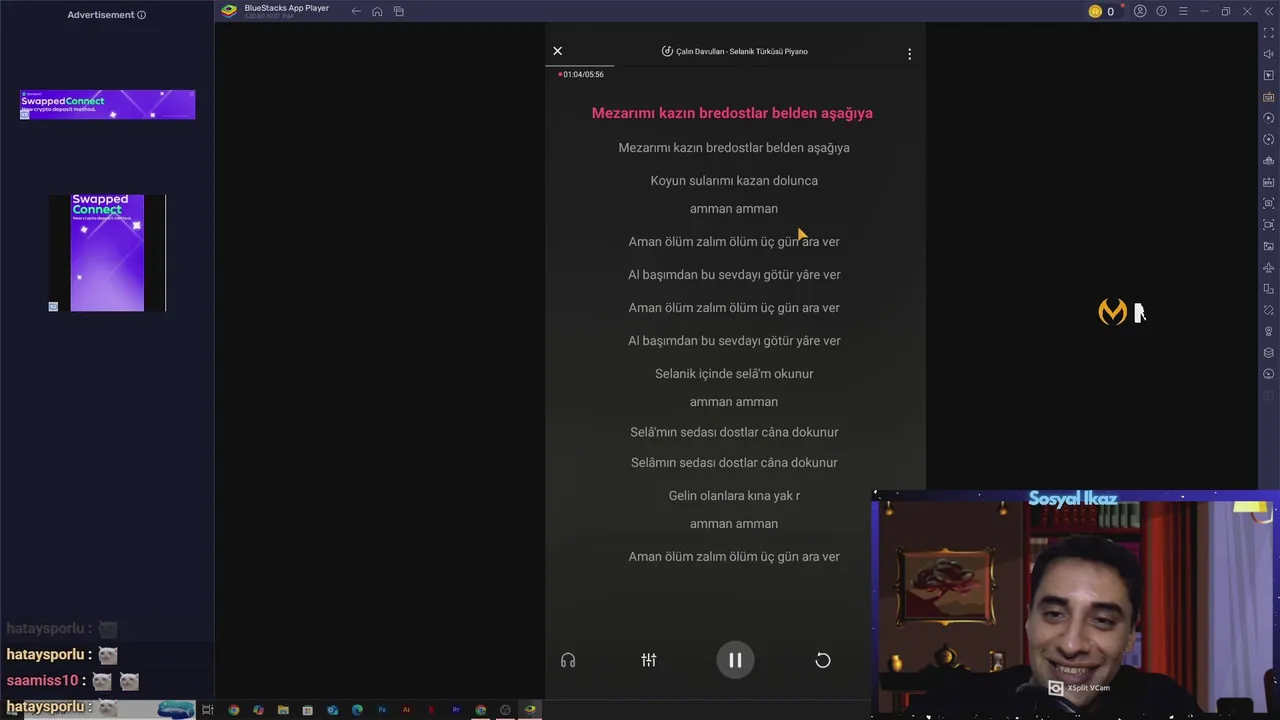Screen dimensions: 1280x720
Task: Collapse the BlueStacks side toolbar
Action: (1269, 11)
